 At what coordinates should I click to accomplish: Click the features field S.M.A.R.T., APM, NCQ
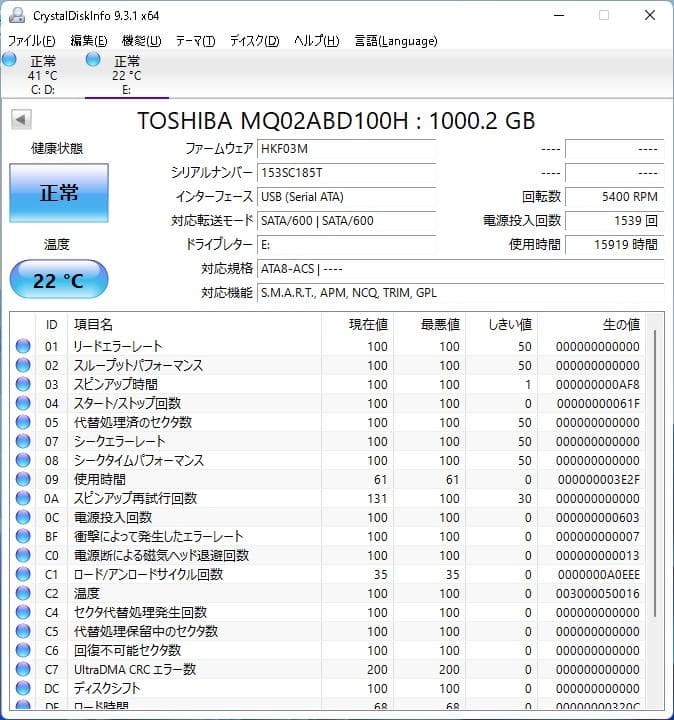click(x=461, y=292)
